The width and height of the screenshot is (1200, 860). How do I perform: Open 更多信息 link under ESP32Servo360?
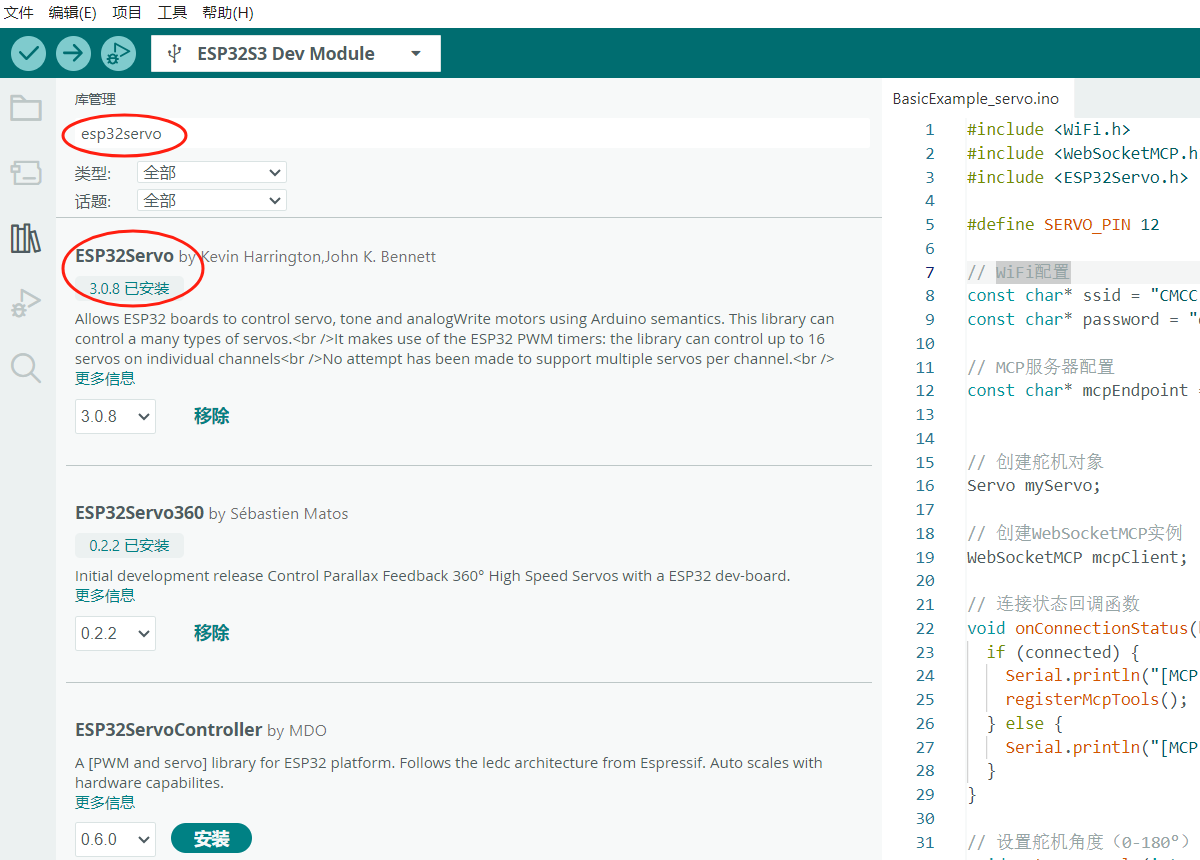point(105,595)
